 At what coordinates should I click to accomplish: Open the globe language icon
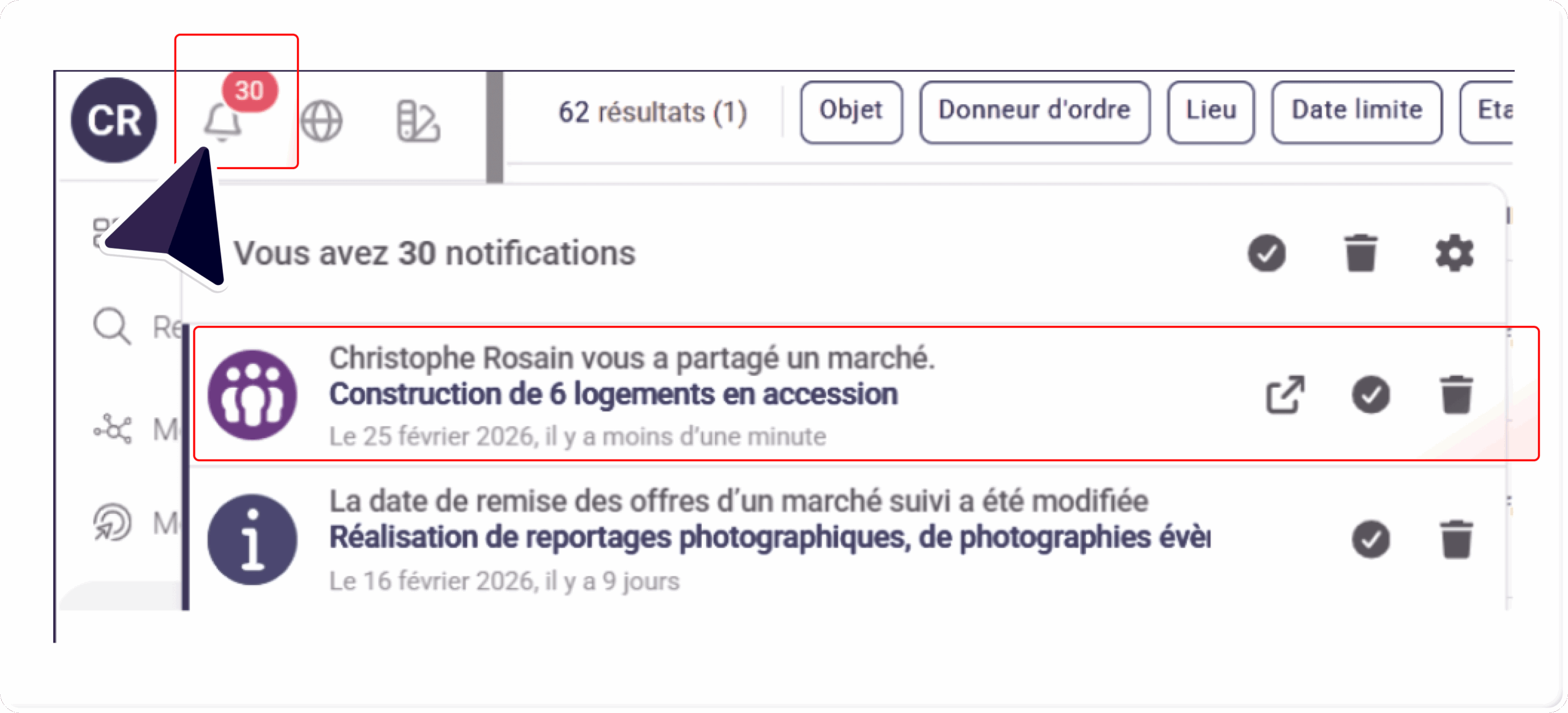(322, 121)
